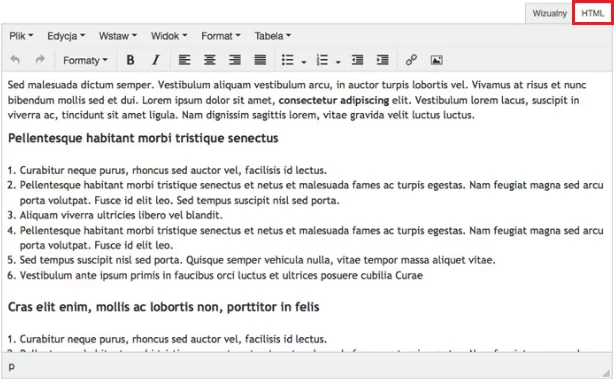614x379 pixels.
Task: Open bullet list style dropdown arrow
Action: click(303, 62)
